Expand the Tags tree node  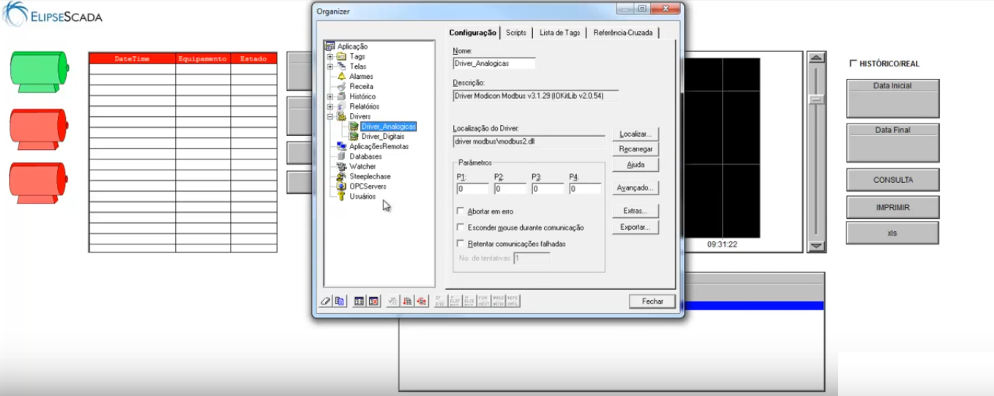click(330, 56)
